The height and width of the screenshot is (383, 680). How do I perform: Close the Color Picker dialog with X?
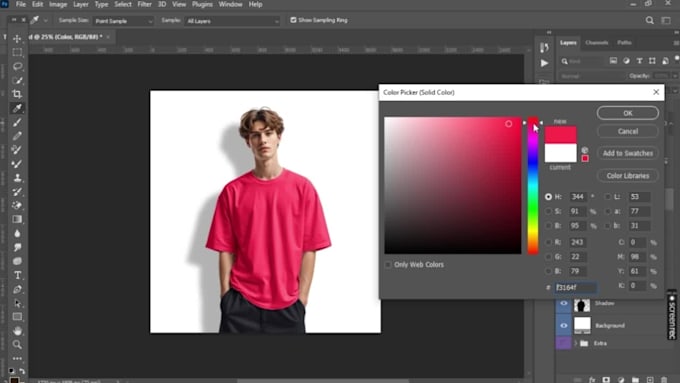tap(656, 92)
